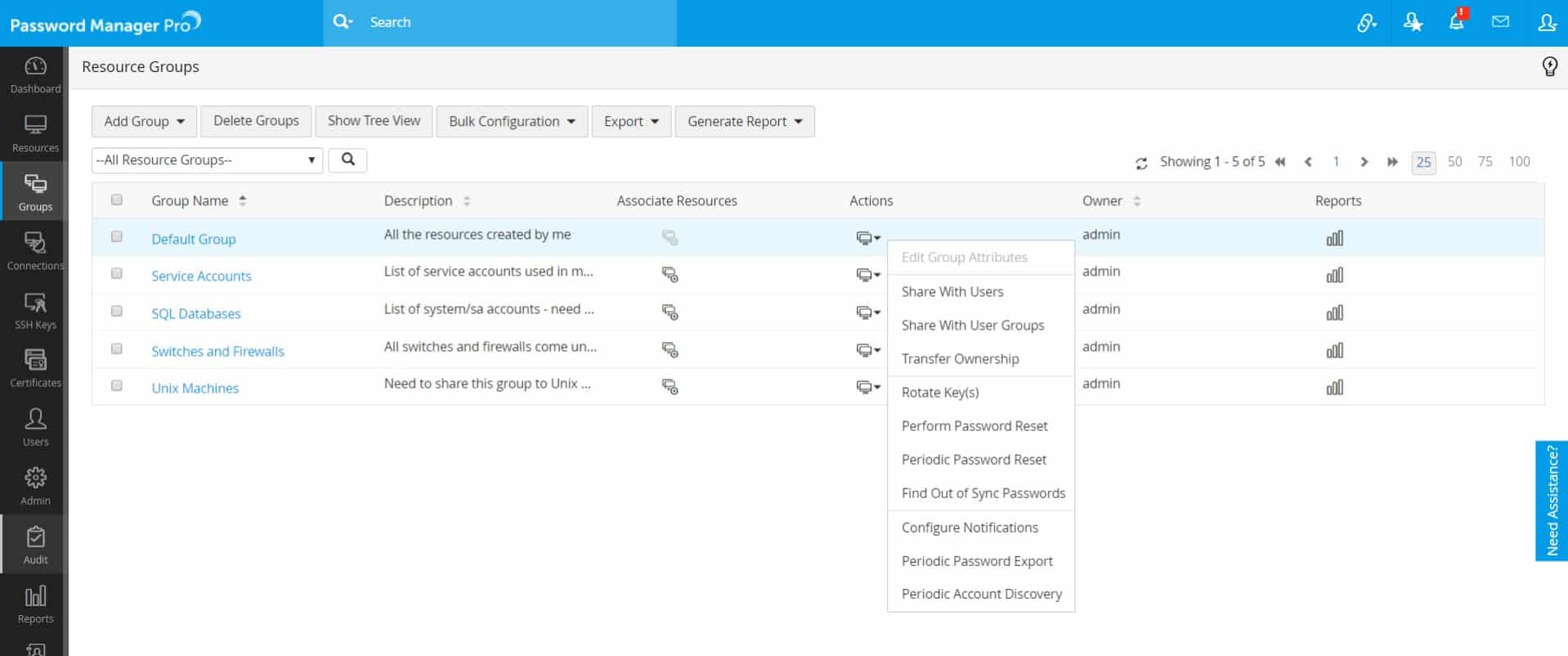This screenshot has width=1568, height=656.
Task: Go to the first page arrow
Action: (x=1280, y=162)
